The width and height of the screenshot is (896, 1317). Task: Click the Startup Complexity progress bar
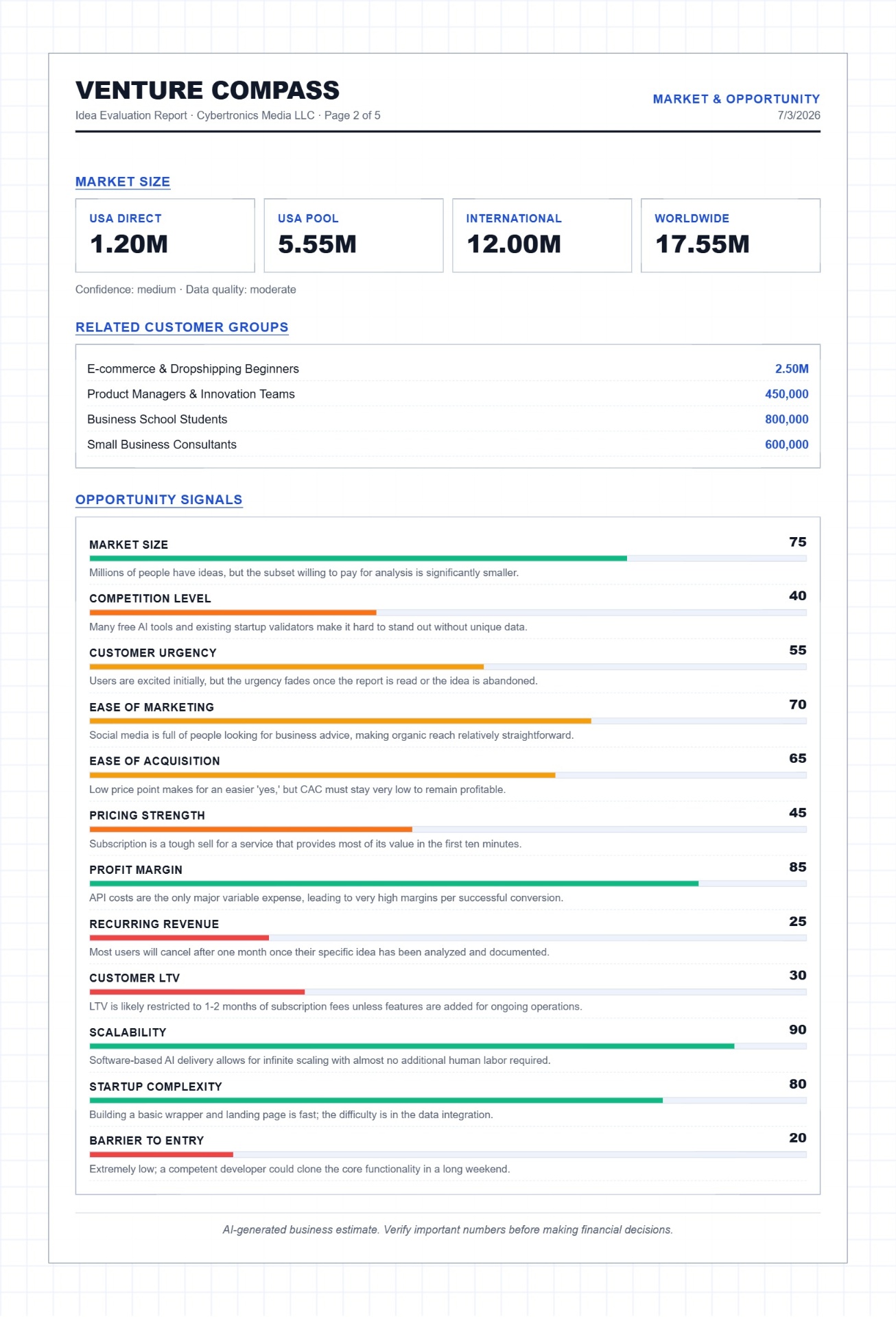pyautogui.click(x=448, y=1100)
